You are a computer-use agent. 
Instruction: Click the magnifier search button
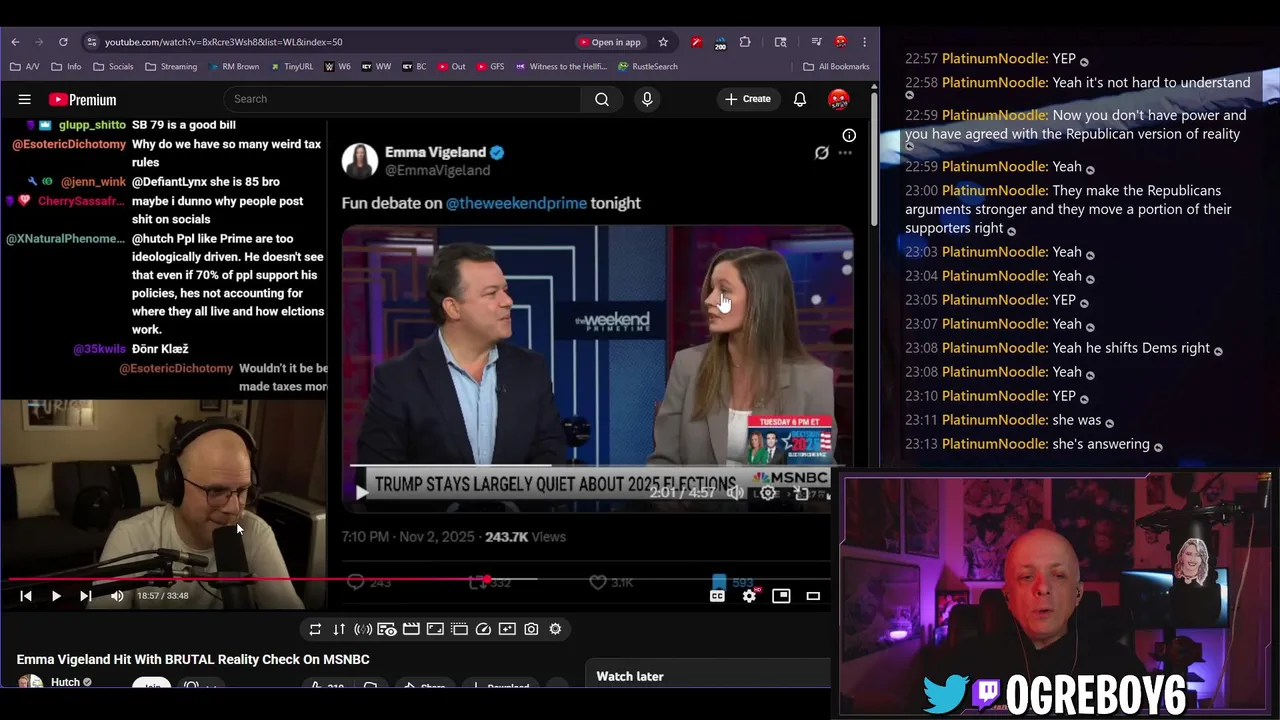602,99
